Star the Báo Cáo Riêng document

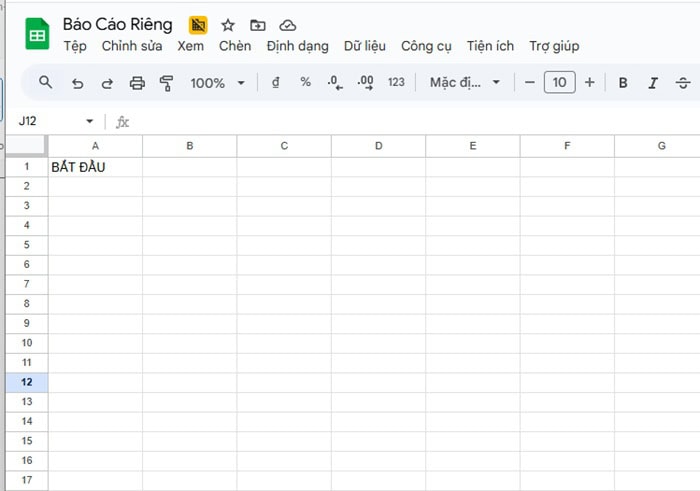coord(228,25)
